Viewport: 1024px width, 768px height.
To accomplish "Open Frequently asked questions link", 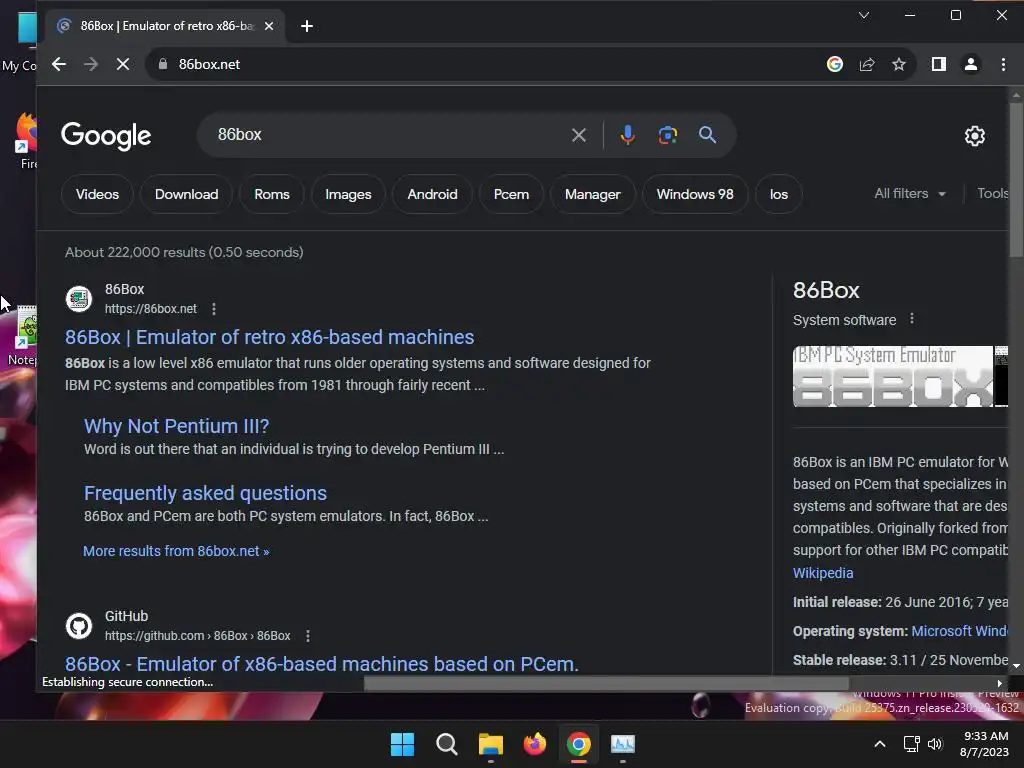I will tap(205, 493).
